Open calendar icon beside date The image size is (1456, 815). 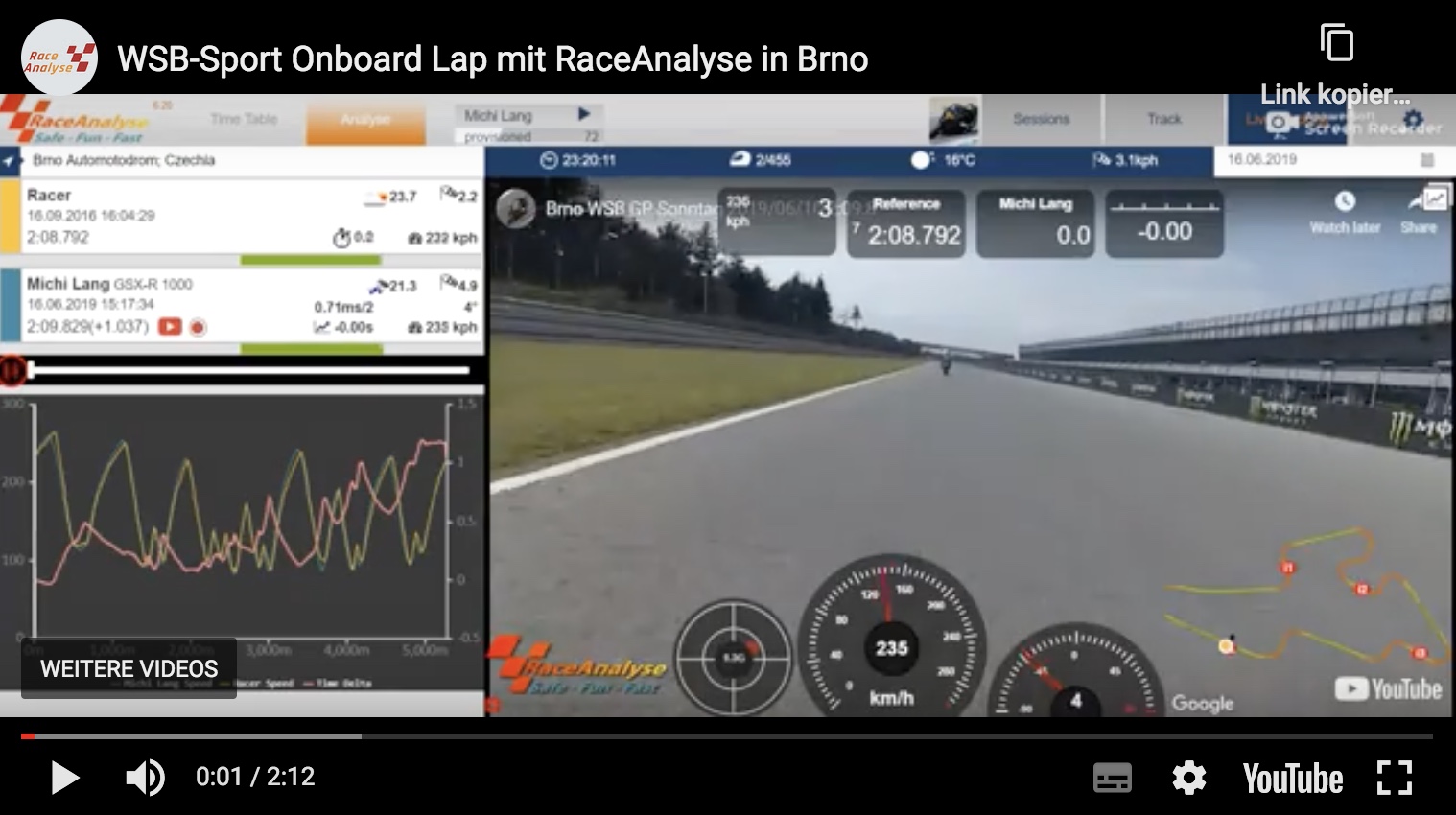(1427, 160)
